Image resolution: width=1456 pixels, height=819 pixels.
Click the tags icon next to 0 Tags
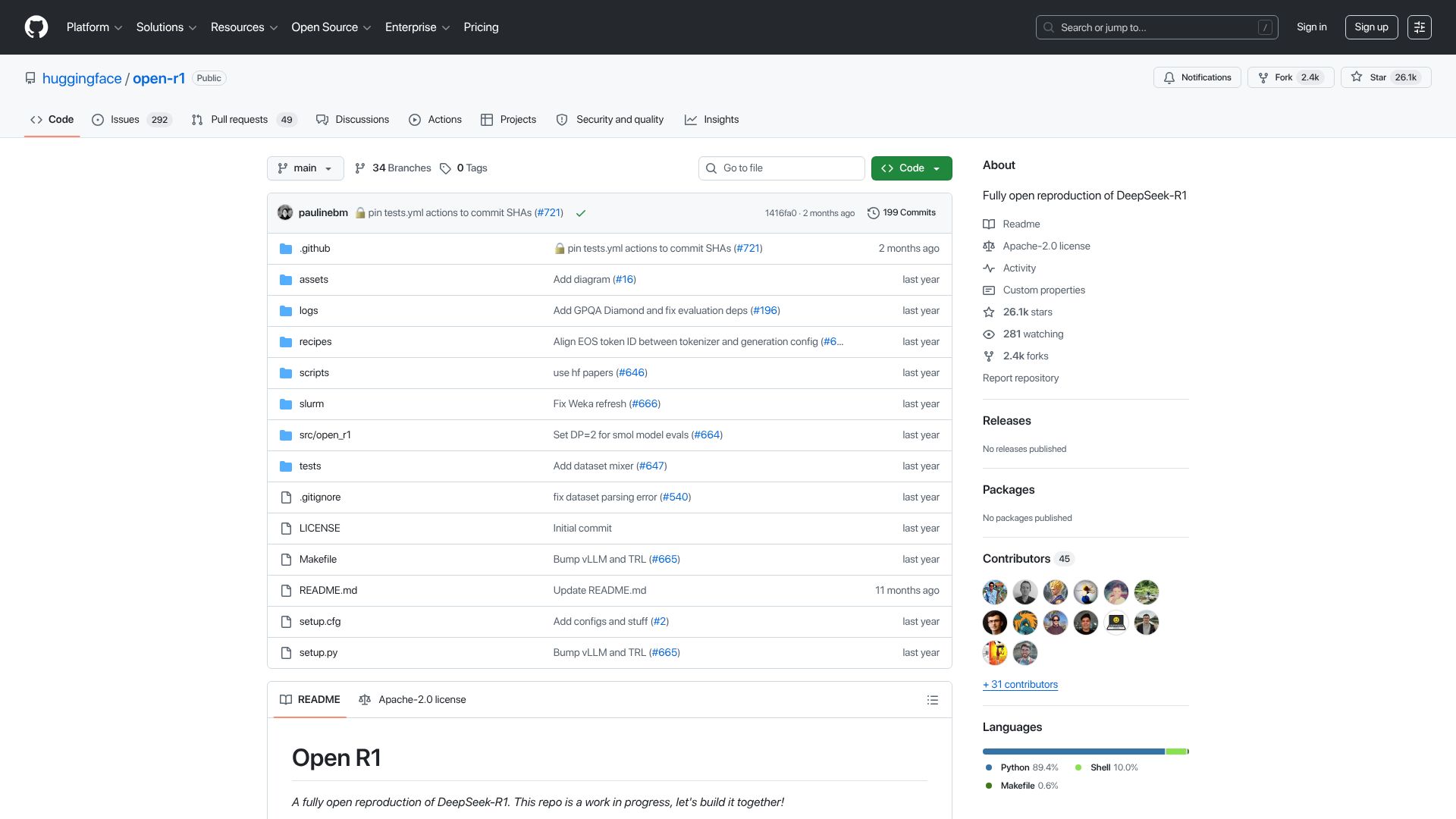coord(446,168)
